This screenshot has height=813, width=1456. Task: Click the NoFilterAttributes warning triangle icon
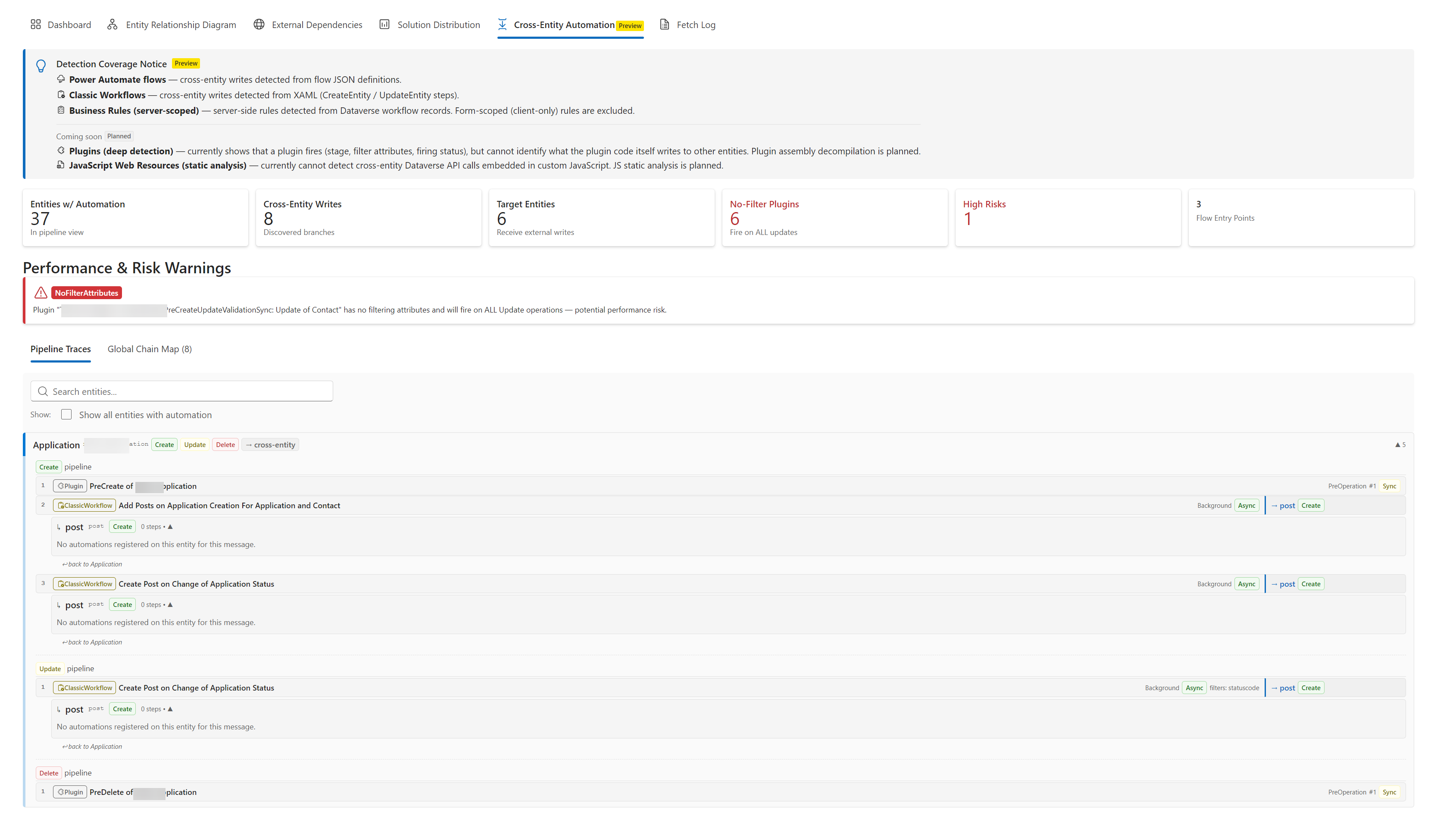click(x=41, y=293)
